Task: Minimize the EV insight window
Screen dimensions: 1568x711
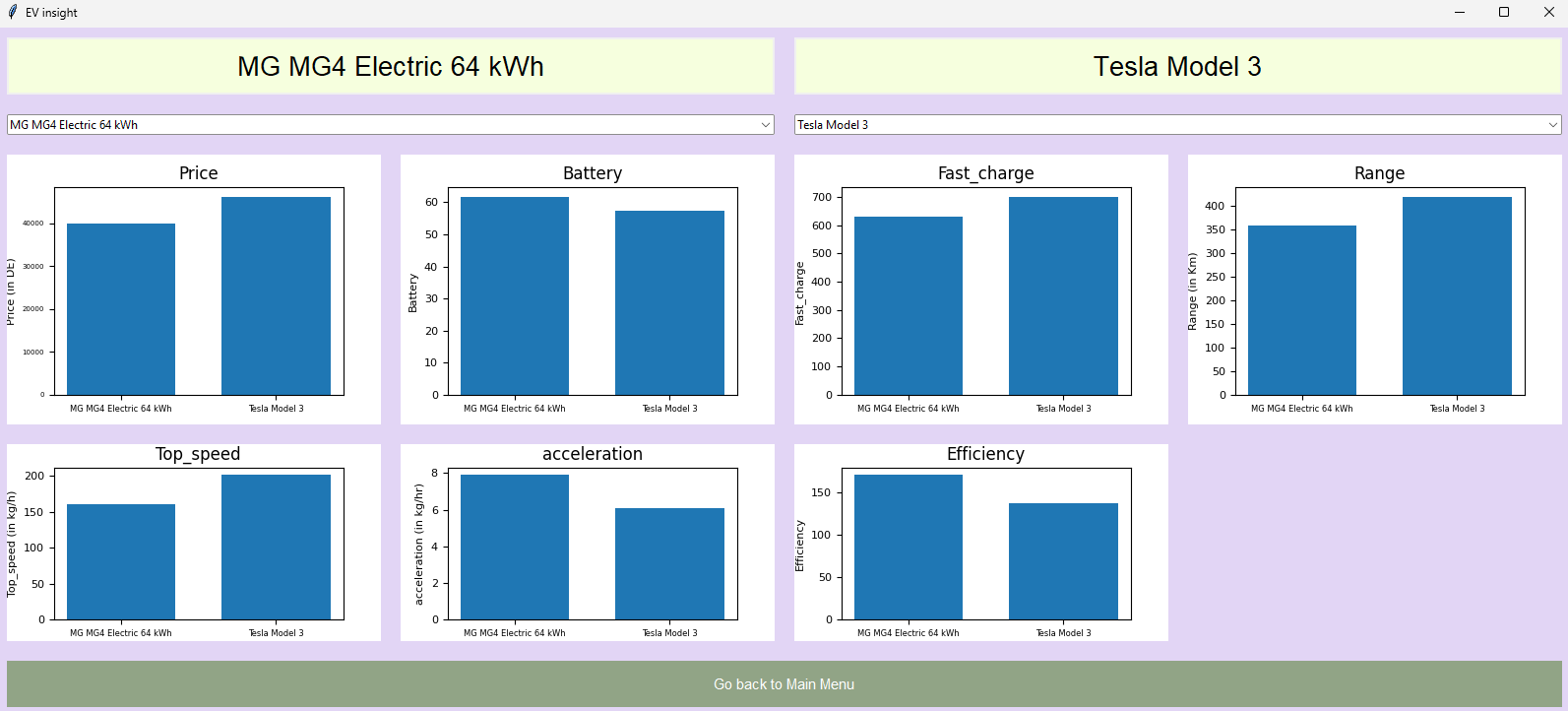Action: click(1460, 13)
